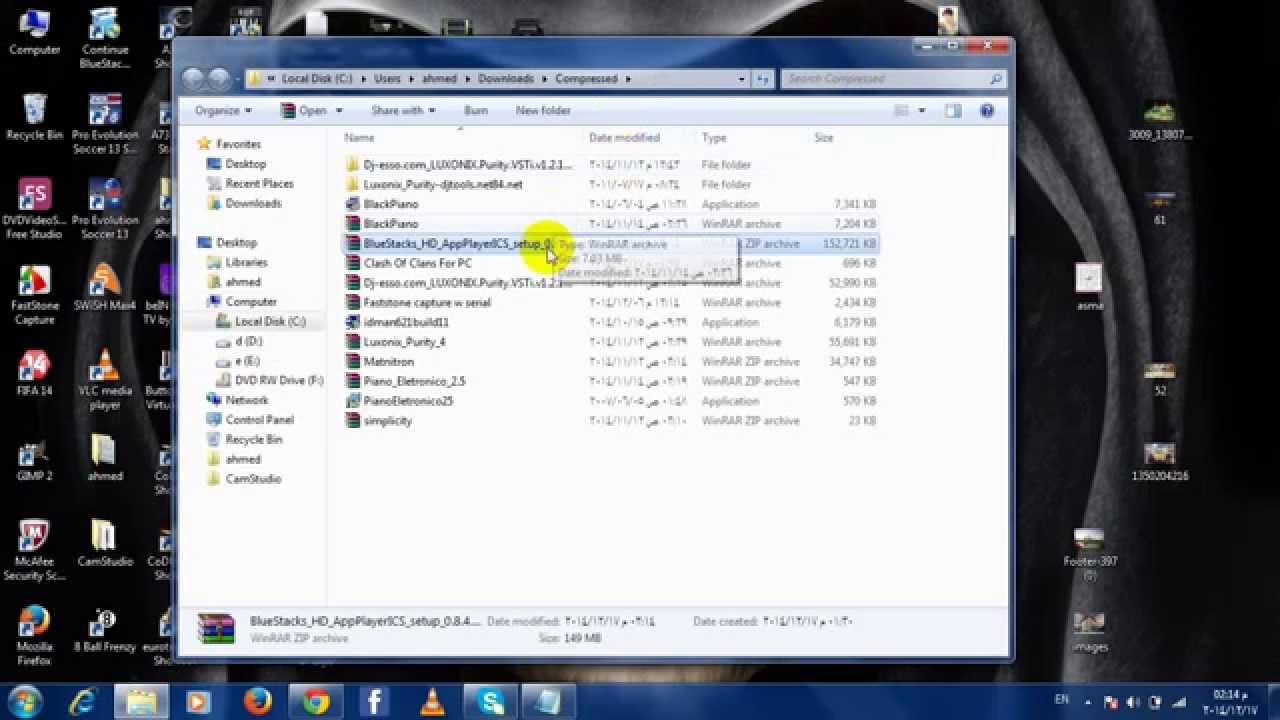
Task: Click Explorer's Forward navigation arrow
Action: (x=219, y=78)
